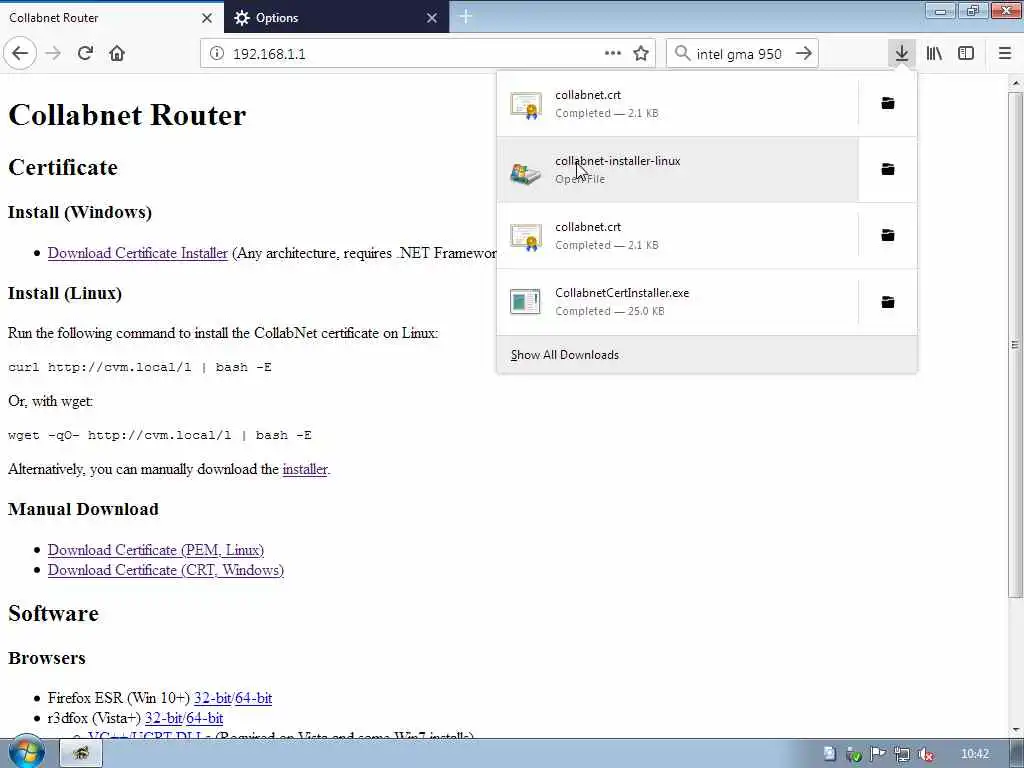Click the page vertical scrollbar thumb
Screen dimensions: 1024x768
click(1015, 344)
